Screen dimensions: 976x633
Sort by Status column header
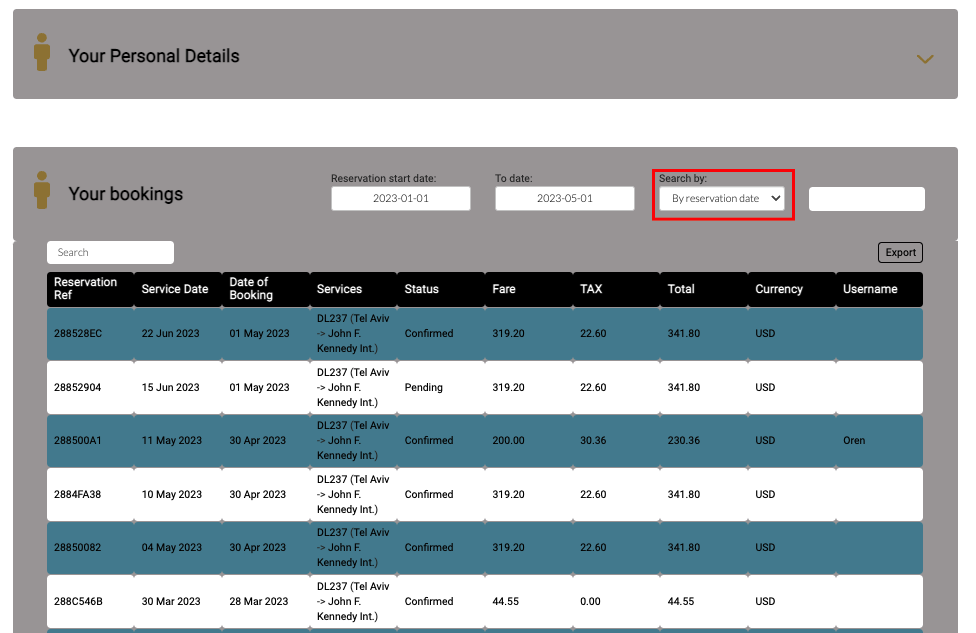click(x=441, y=289)
